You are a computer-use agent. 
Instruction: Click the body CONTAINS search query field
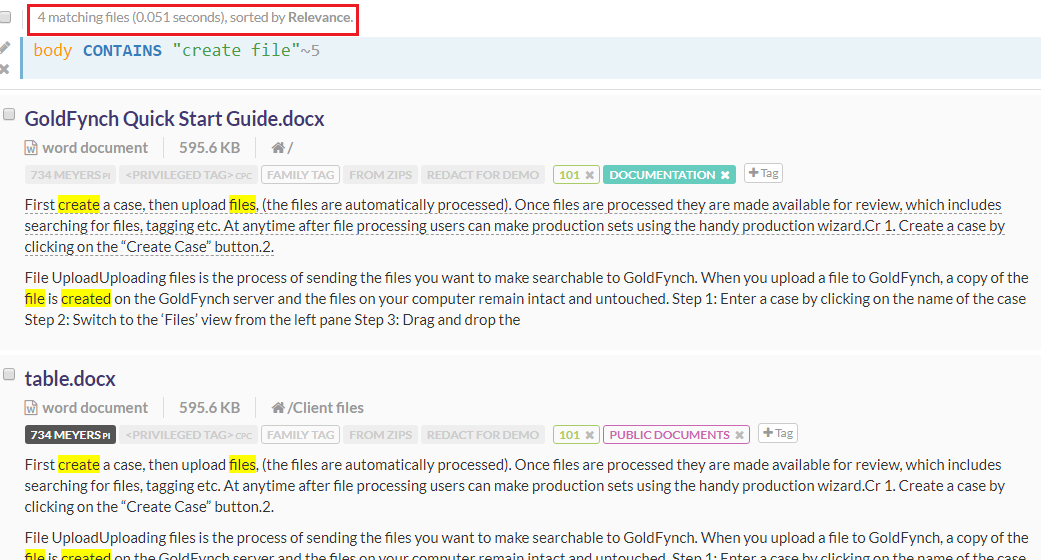(x=500, y=51)
